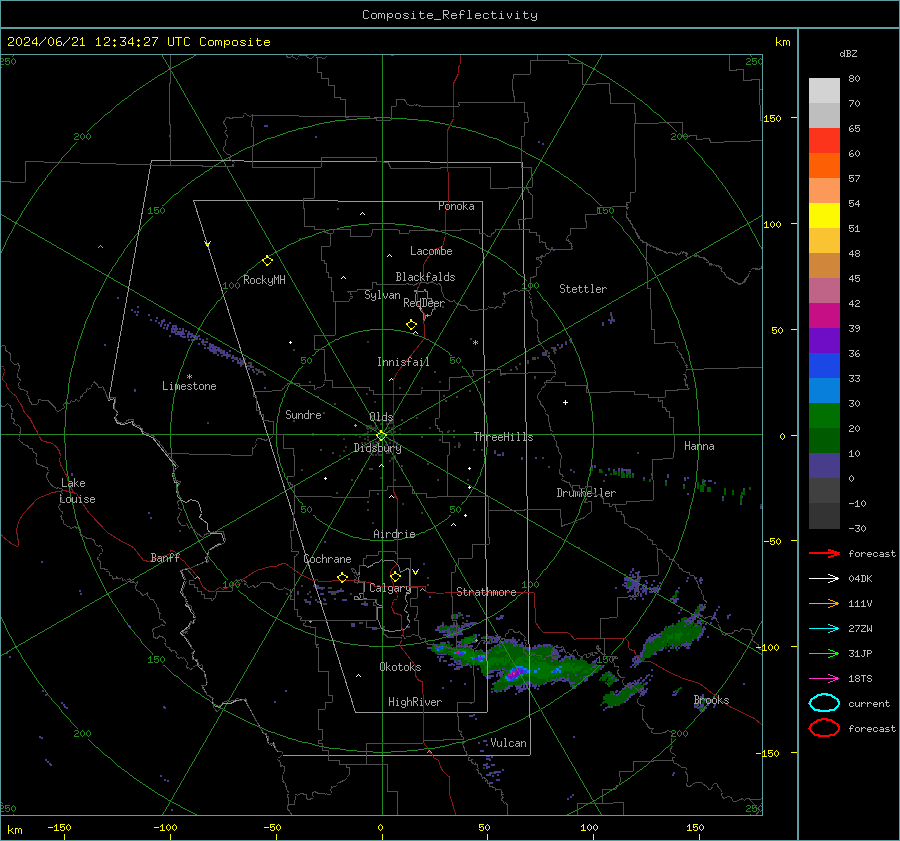Click the green echo band northwest of Brooks

click(x=674, y=636)
